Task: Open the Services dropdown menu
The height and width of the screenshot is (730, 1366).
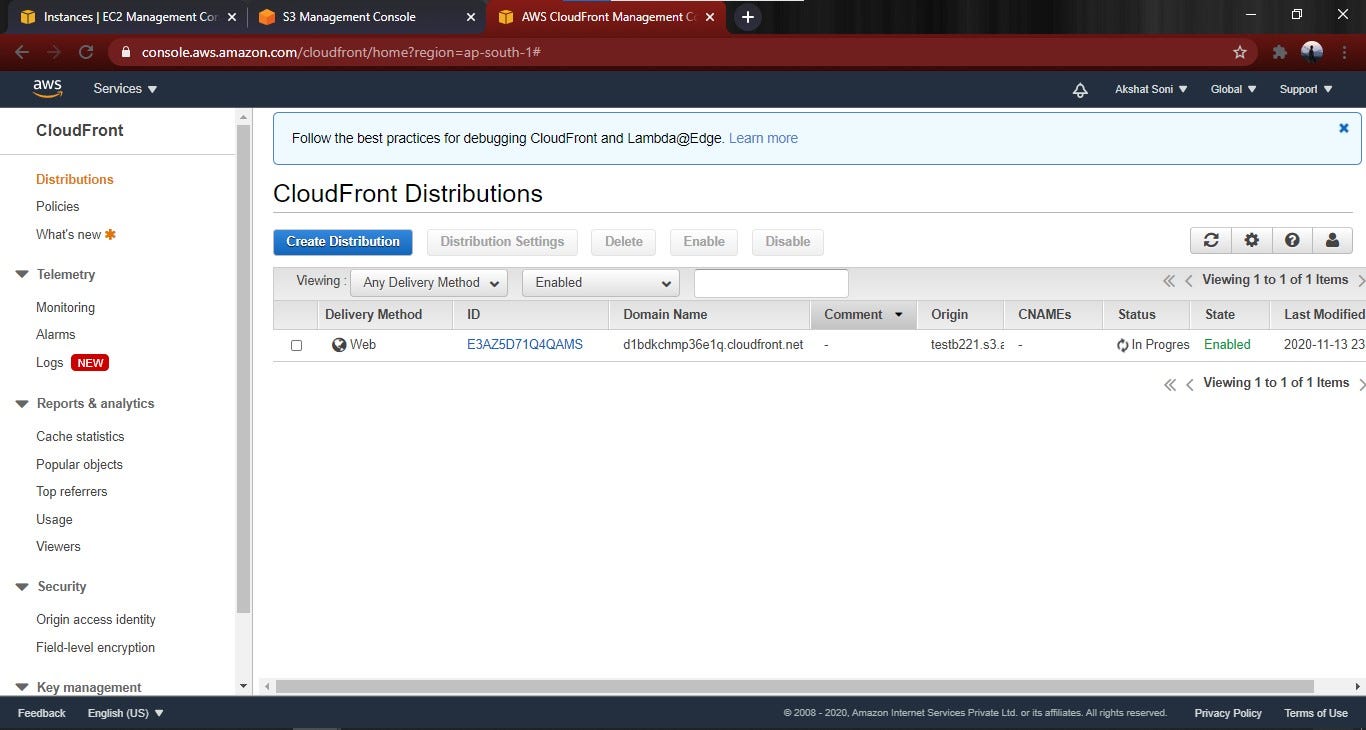Action: coord(125,89)
